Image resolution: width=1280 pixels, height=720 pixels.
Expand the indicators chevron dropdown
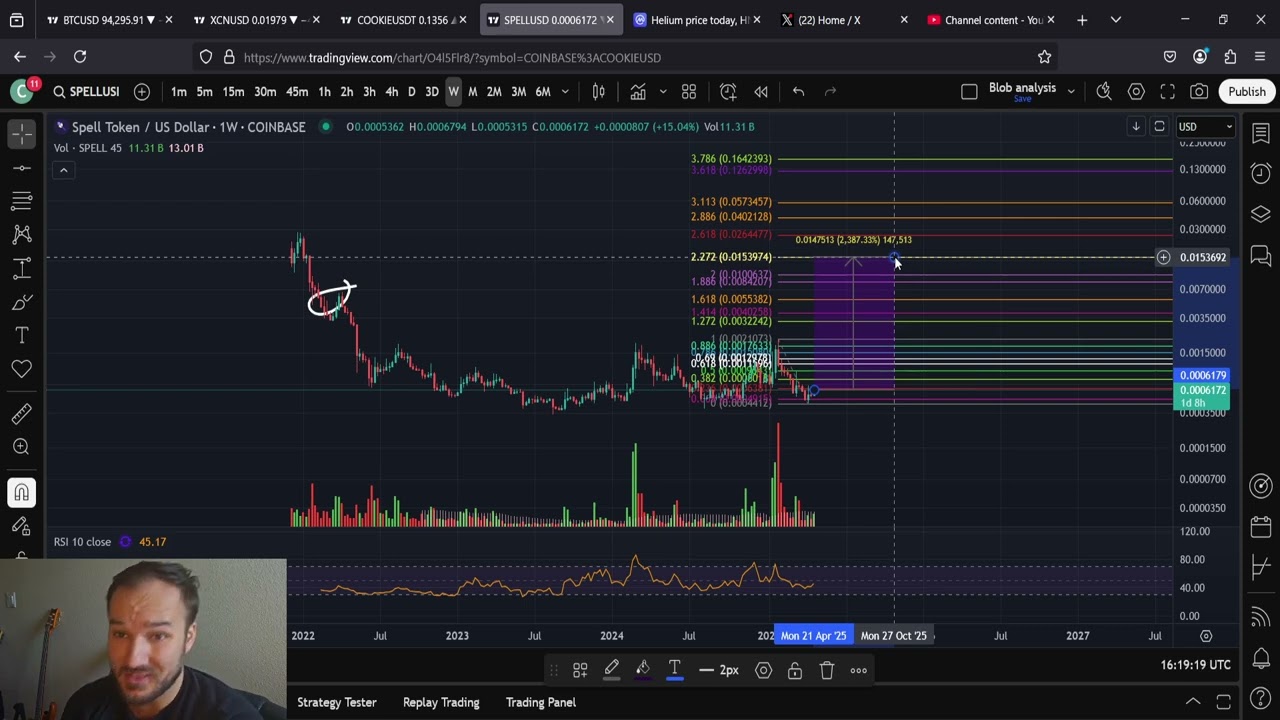click(x=662, y=92)
